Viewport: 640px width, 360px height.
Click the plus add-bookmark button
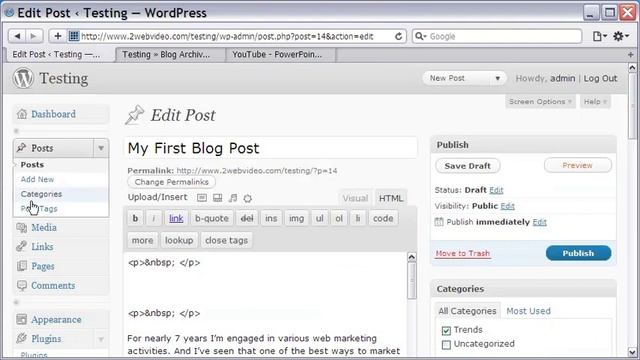pyautogui.click(x=58, y=36)
